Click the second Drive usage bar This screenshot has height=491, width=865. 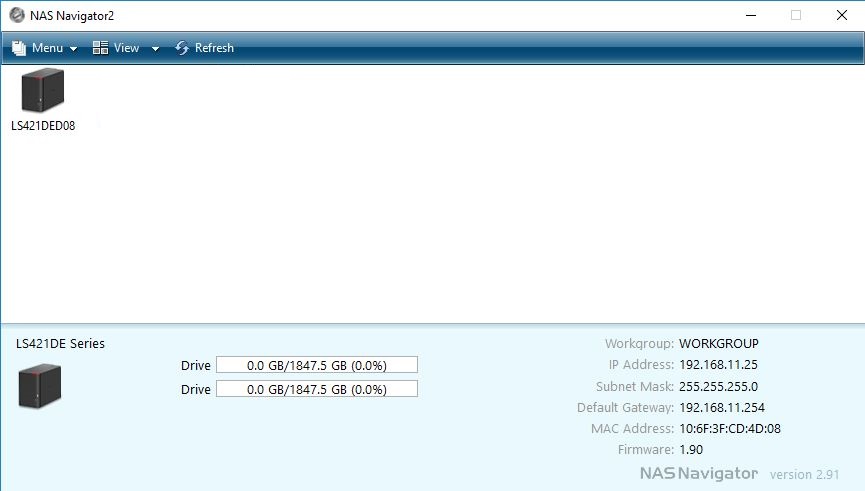(x=317, y=389)
